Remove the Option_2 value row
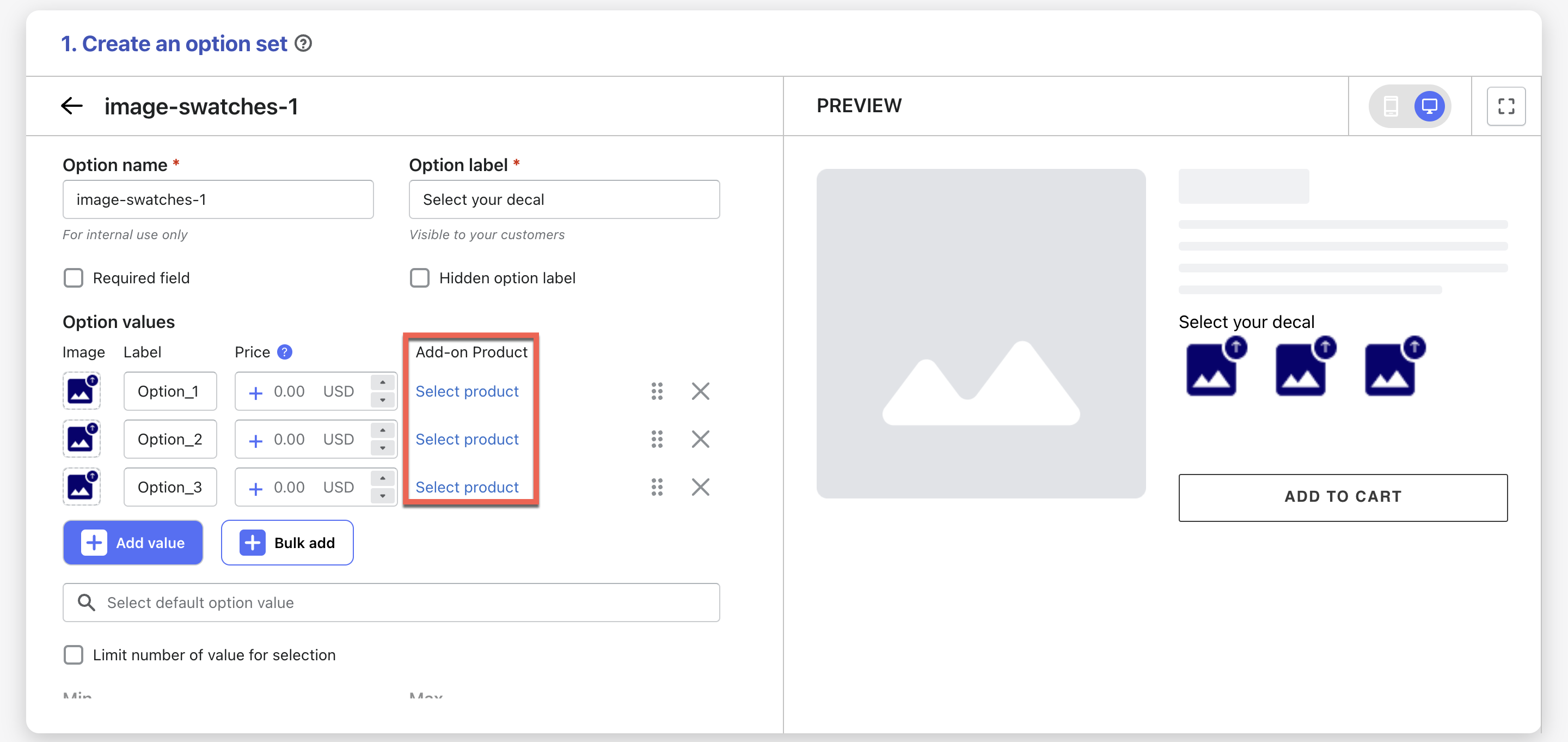The image size is (1568, 742). [700, 439]
